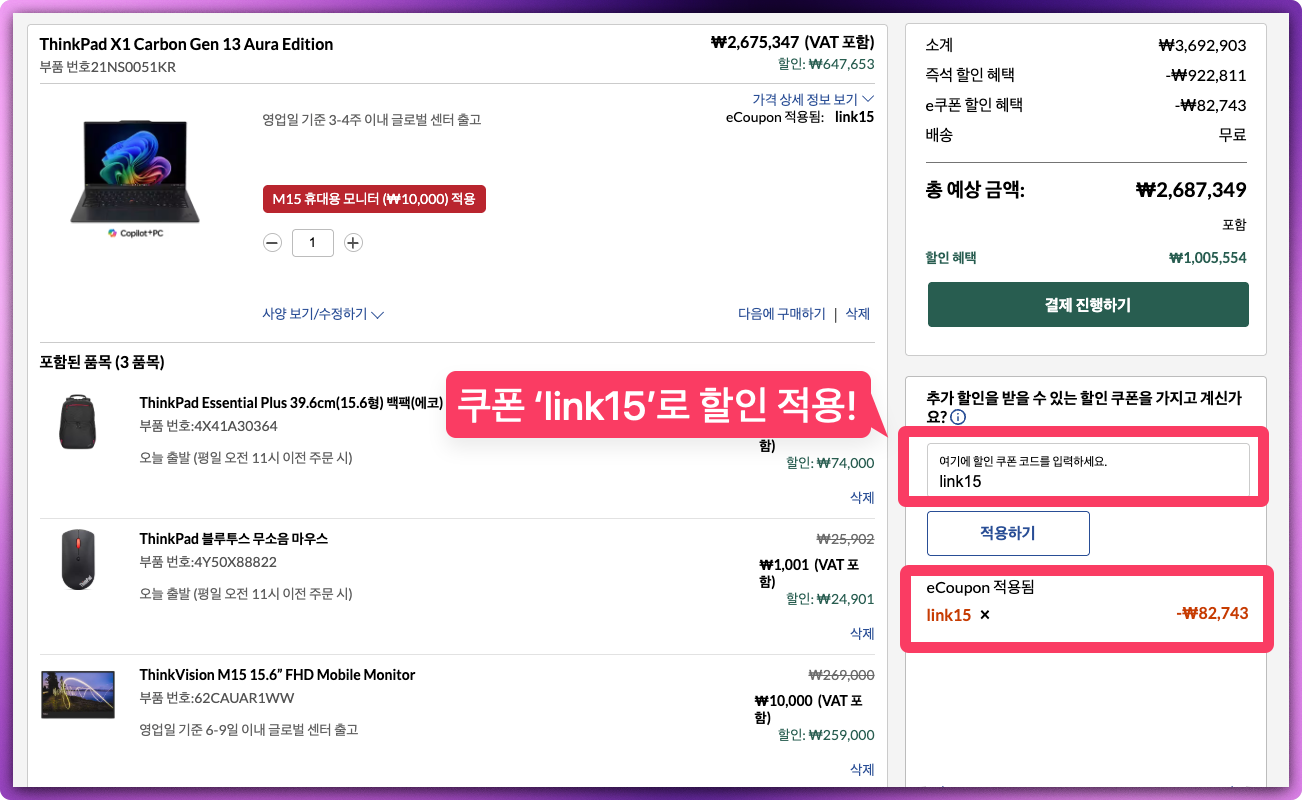
Task: Click the coupon code input field
Action: pos(1088,471)
